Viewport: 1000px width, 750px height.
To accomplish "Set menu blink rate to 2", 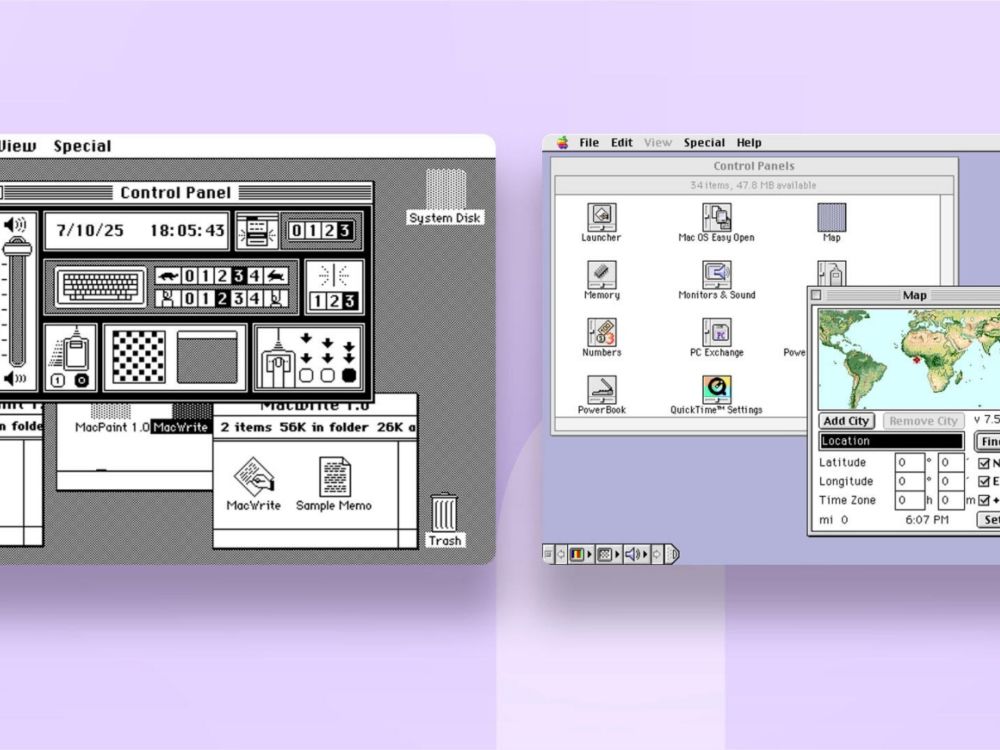I will [x=329, y=231].
